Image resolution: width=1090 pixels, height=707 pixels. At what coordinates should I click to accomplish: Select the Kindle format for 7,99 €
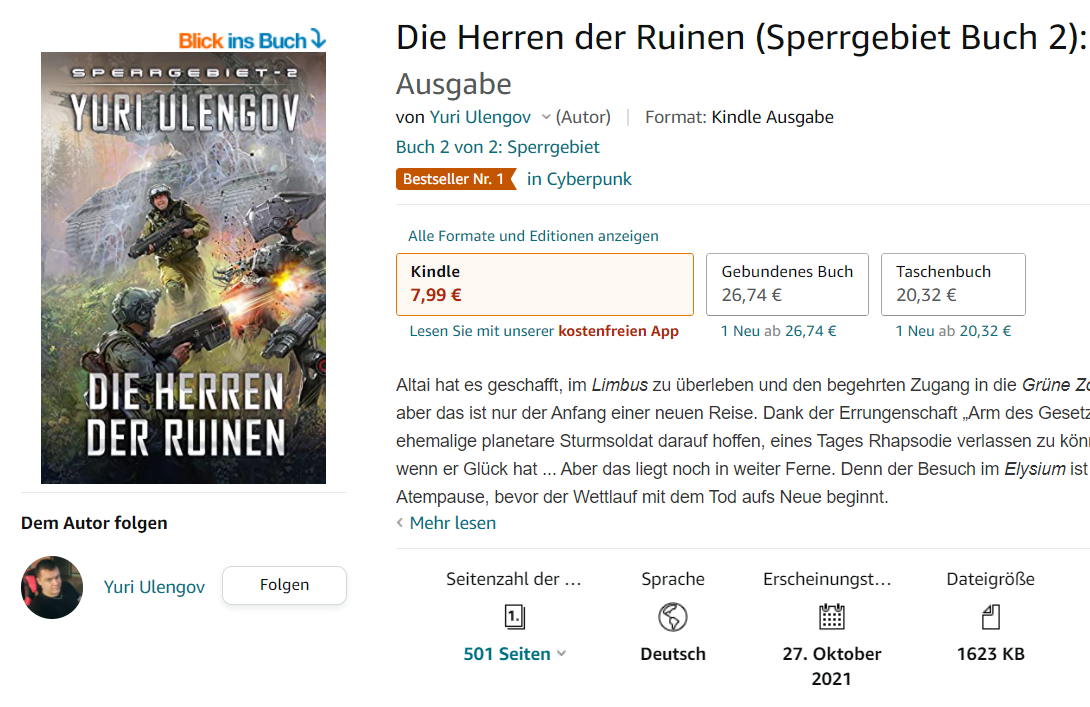(545, 284)
